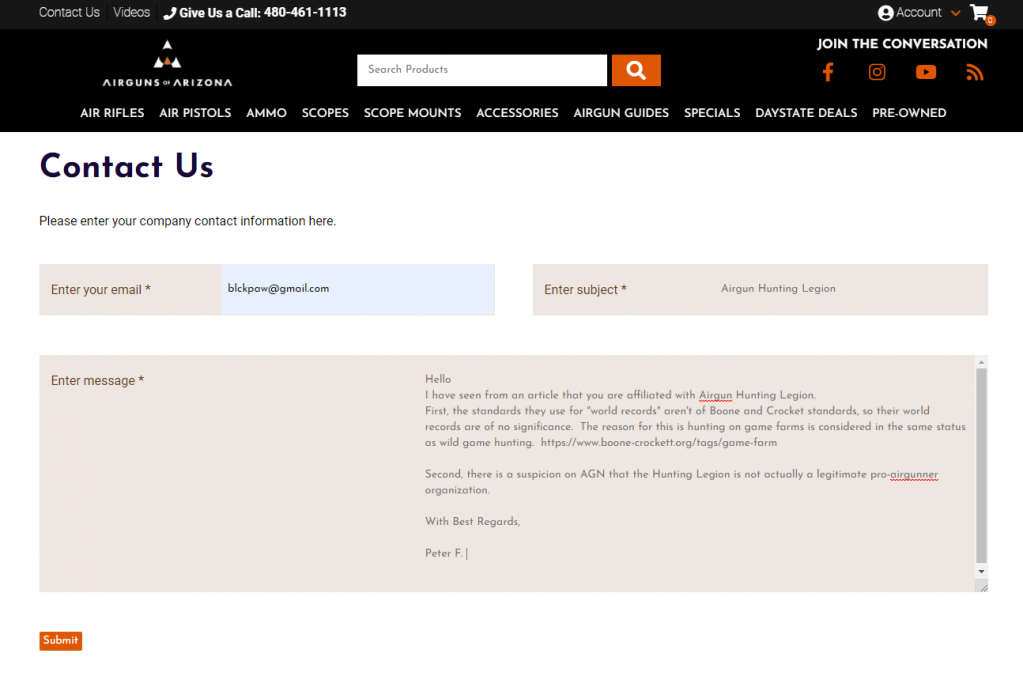Click the message scrollbar down arrow
Viewport: 1023px width, 676px height.
click(x=981, y=572)
